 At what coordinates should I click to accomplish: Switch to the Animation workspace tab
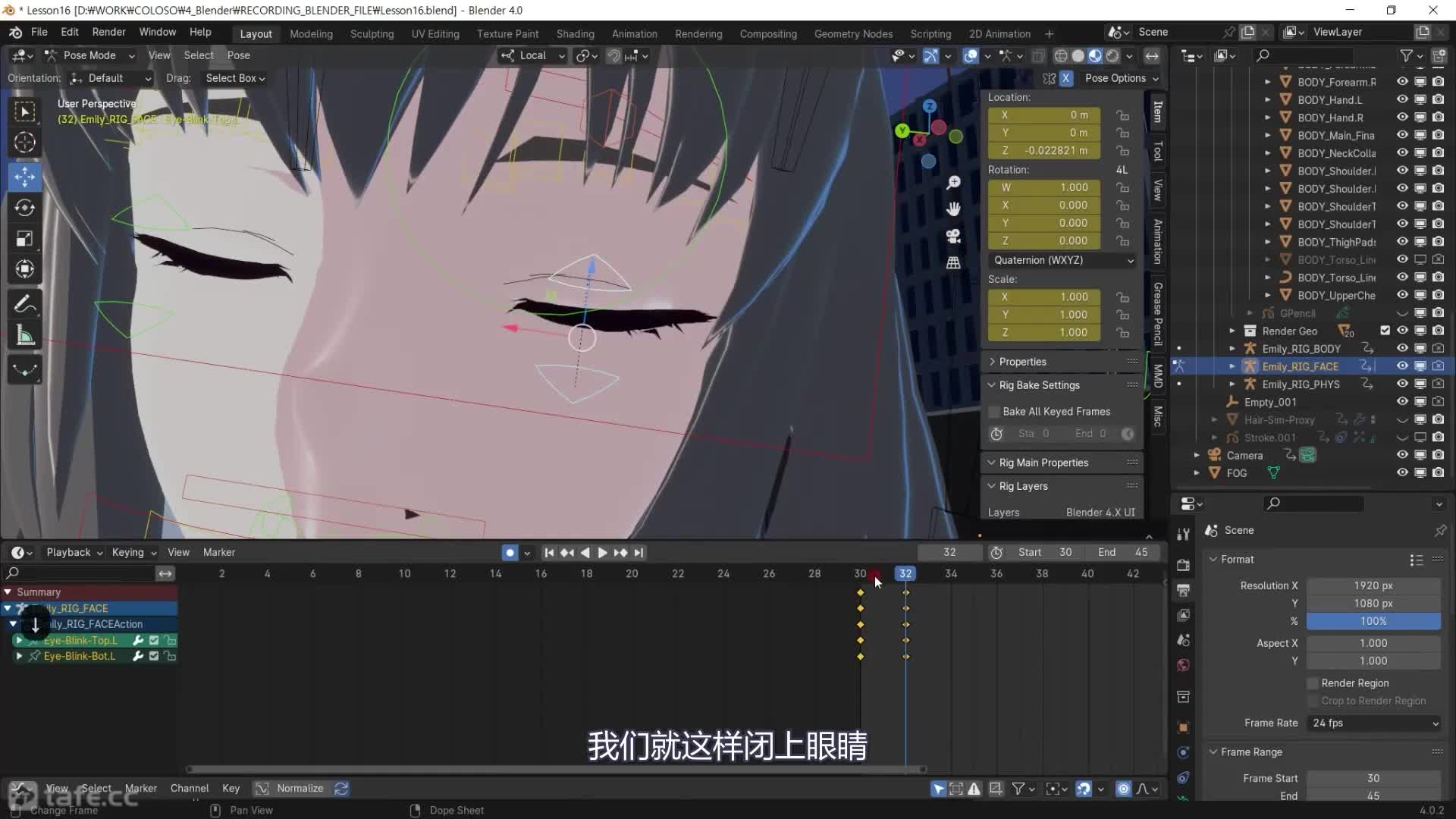click(634, 34)
